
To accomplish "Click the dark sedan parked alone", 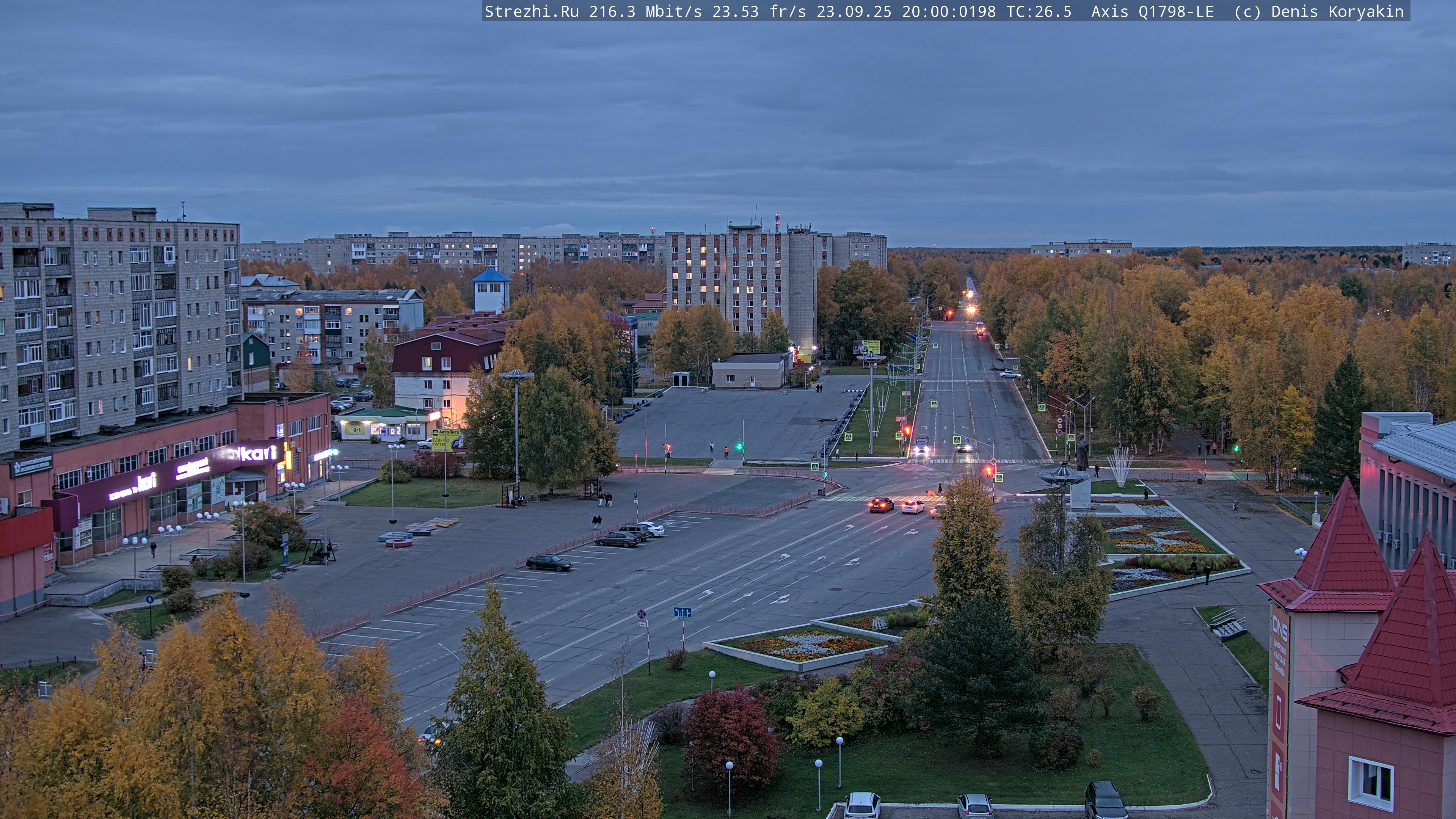I will coord(548,562).
